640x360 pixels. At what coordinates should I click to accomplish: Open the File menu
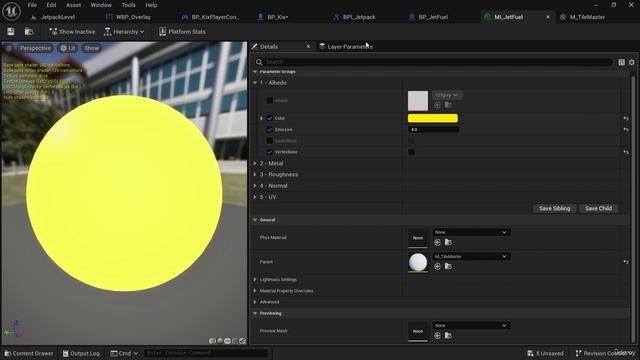(x=32, y=5)
